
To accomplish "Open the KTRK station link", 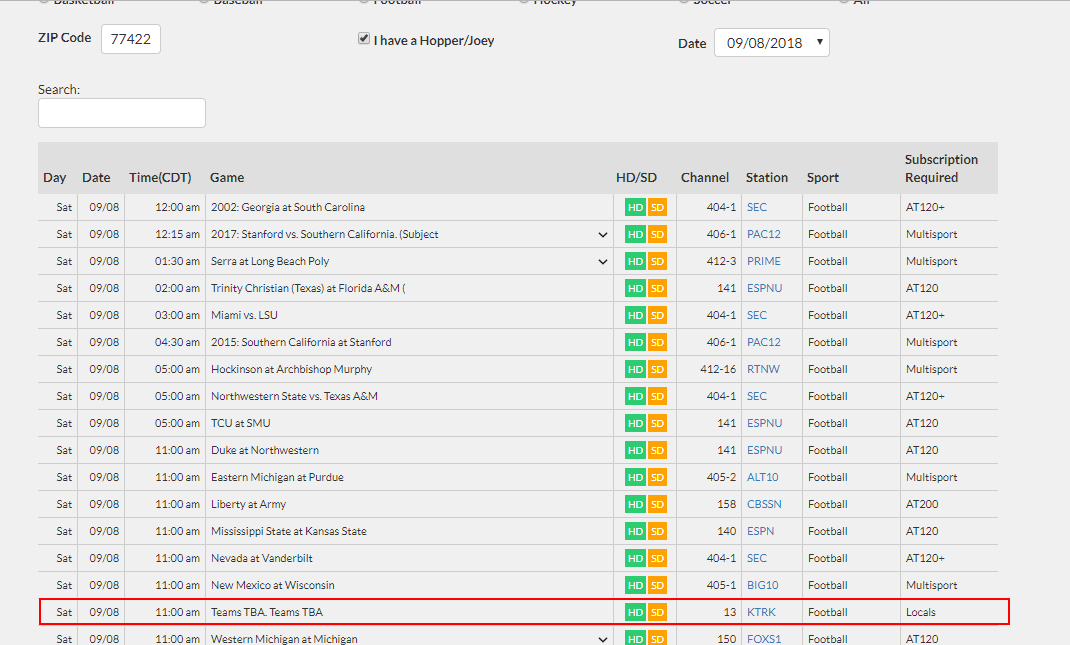I will coord(761,612).
